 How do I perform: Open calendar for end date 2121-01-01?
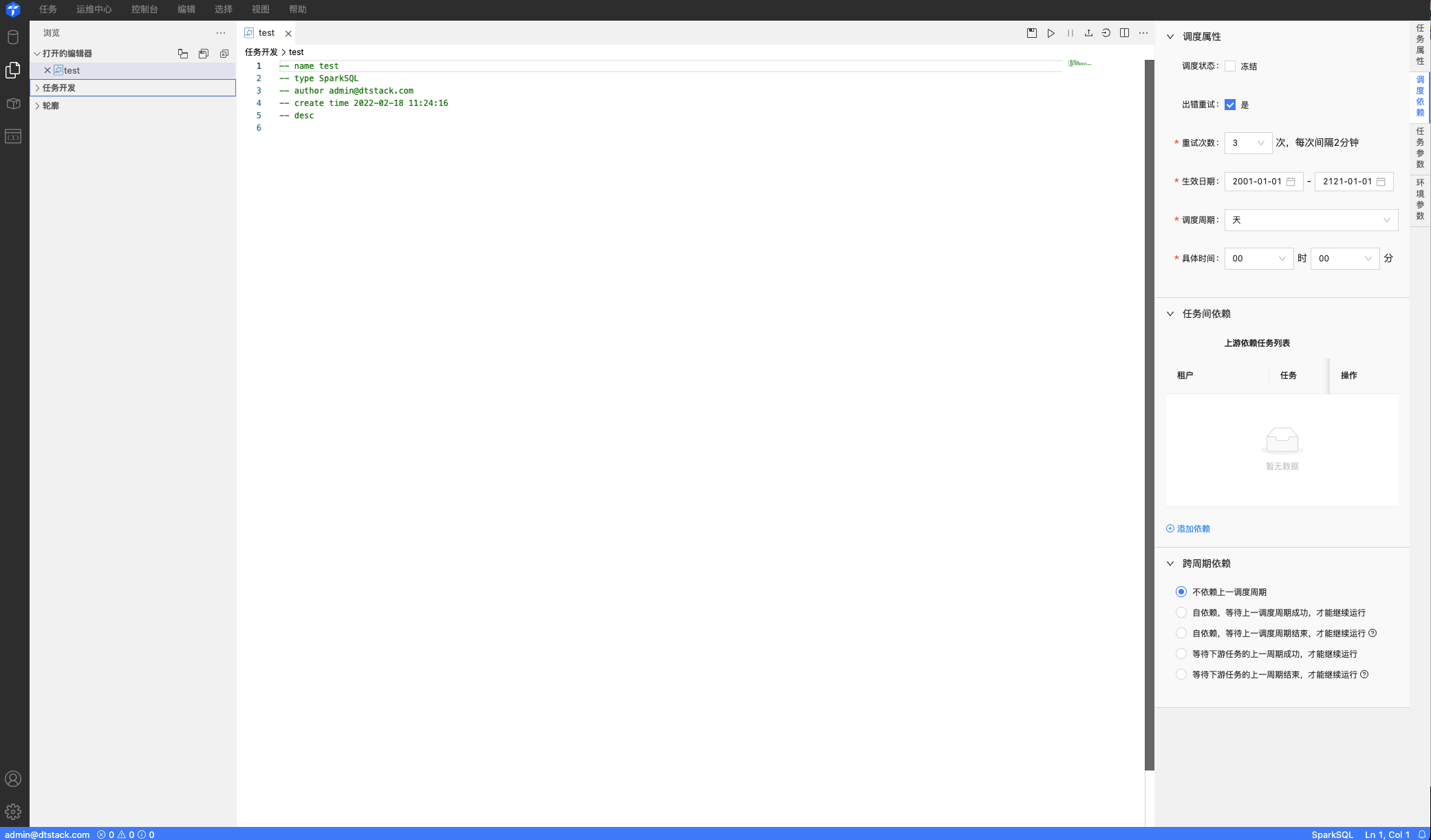[x=1381, y=182]
